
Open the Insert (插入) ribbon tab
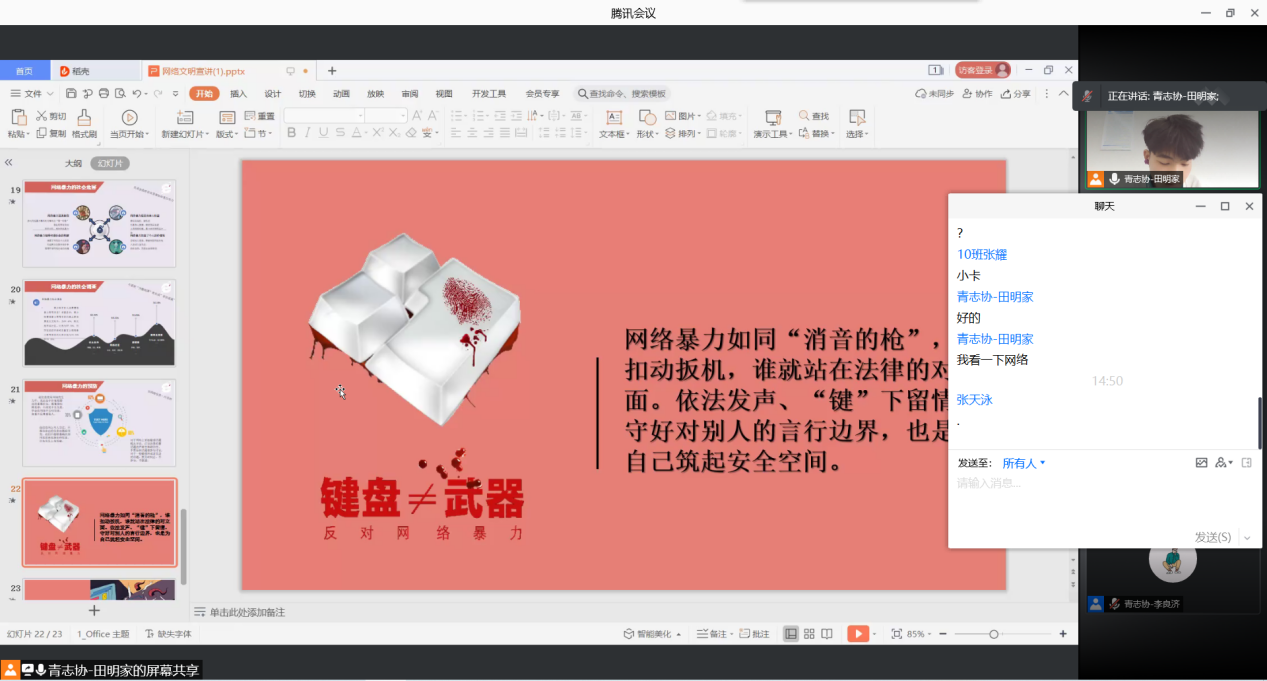238,94
